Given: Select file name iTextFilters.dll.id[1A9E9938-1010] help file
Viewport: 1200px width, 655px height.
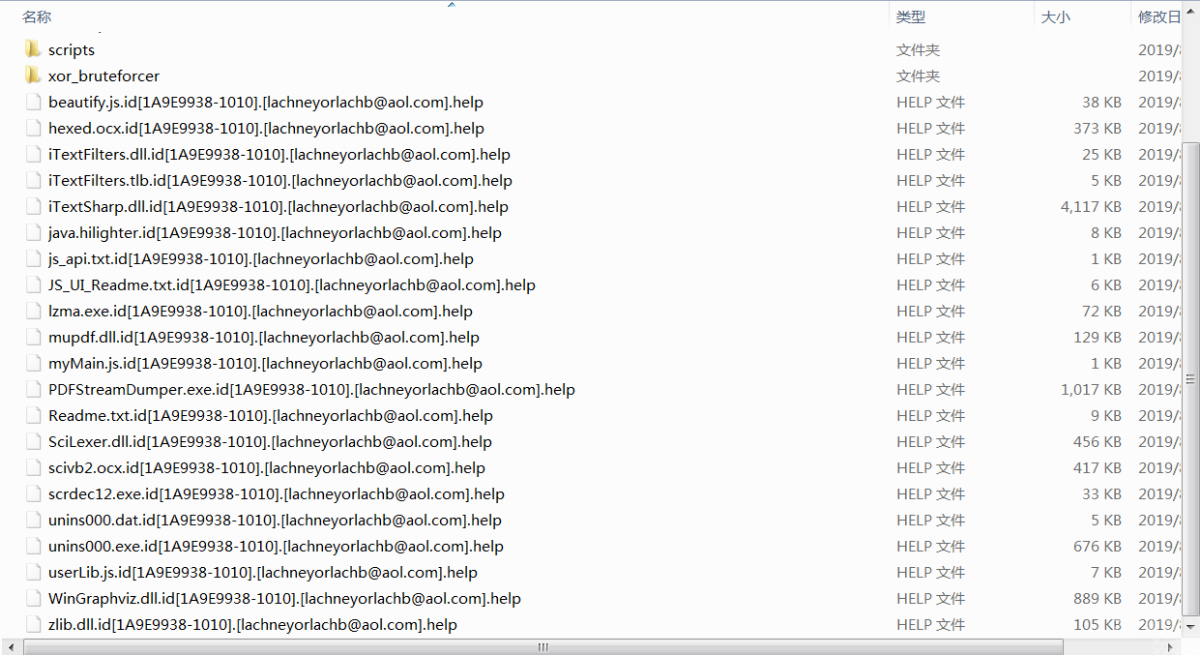Looking at the screenshot, I should [279, 154].
